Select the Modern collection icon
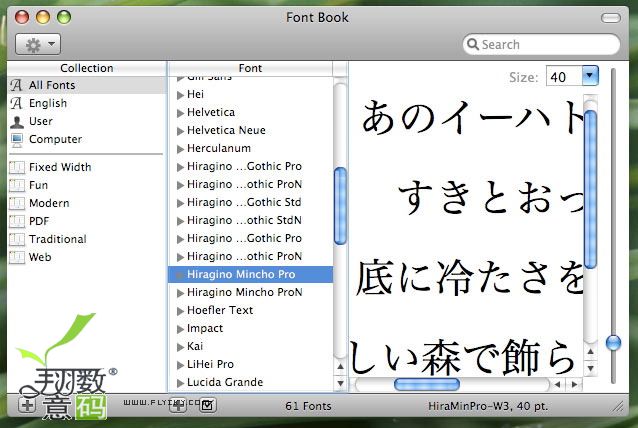 [17, 203]
